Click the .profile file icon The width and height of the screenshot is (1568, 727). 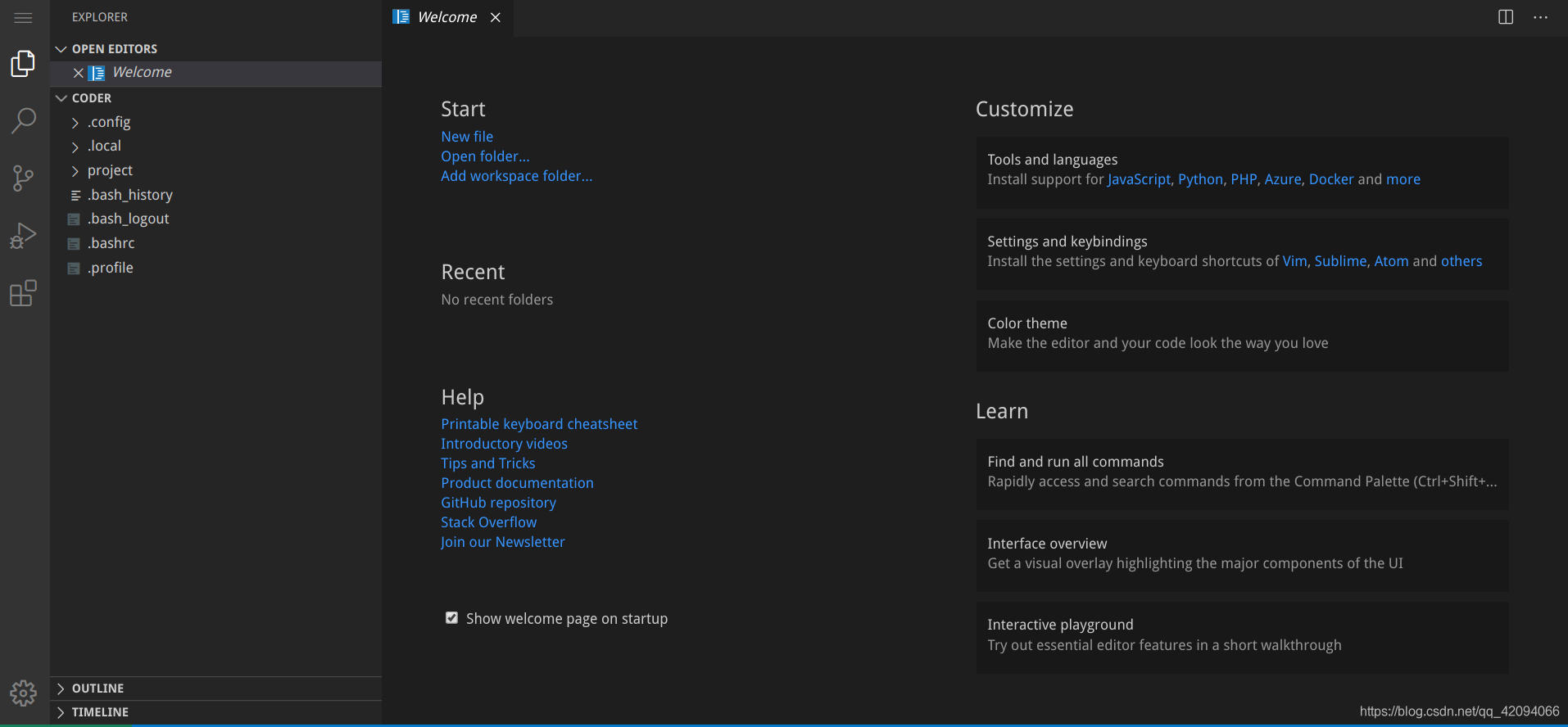click(x=74, y=269)
